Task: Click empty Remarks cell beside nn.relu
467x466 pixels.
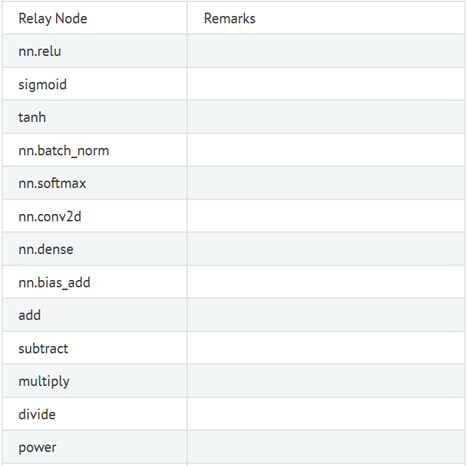Action: tap(326, 51)
